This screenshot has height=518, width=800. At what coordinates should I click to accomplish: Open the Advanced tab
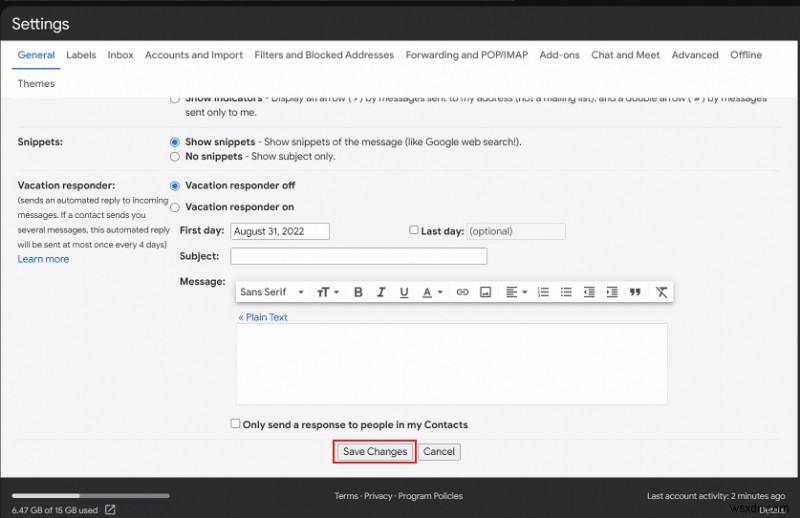tap(695, 55)
